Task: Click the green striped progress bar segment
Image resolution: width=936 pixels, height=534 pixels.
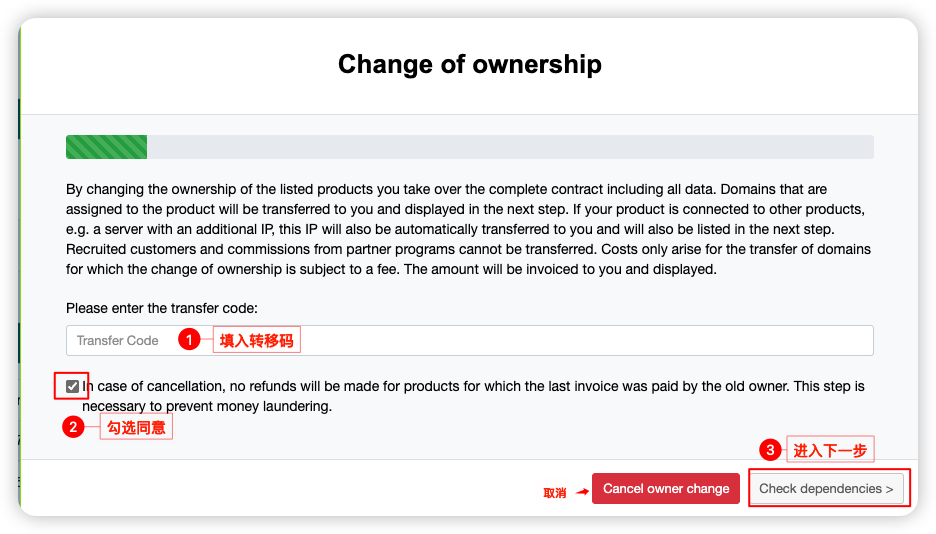Action: pyautogui.click(x=106, y=147)
